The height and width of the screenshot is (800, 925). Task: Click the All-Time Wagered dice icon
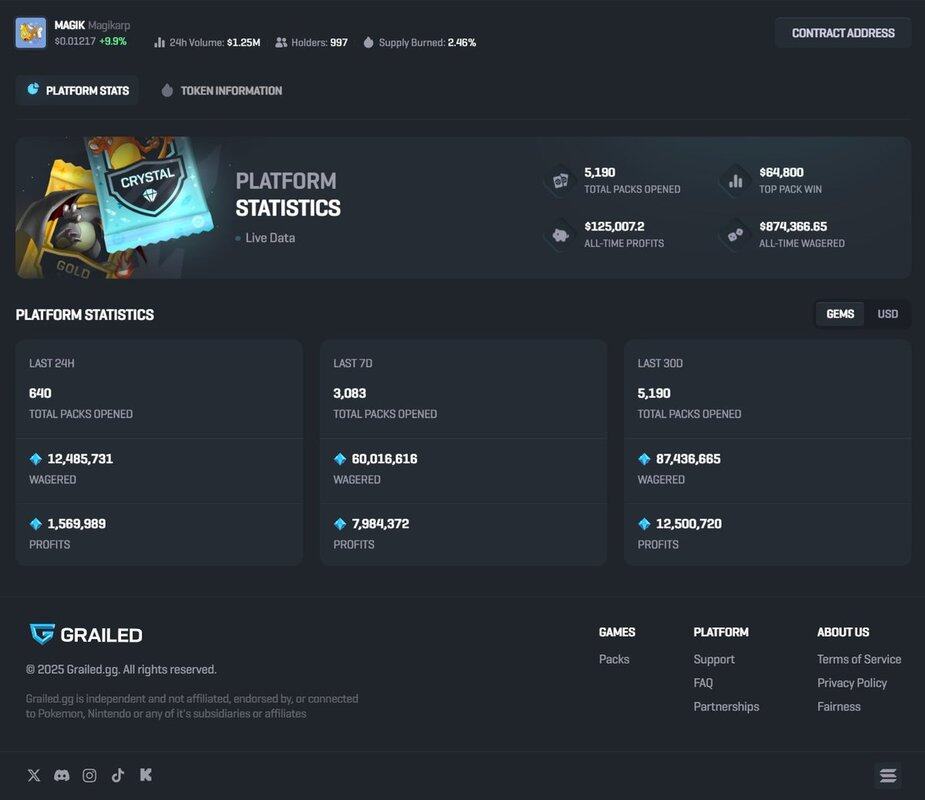(735, 235)
